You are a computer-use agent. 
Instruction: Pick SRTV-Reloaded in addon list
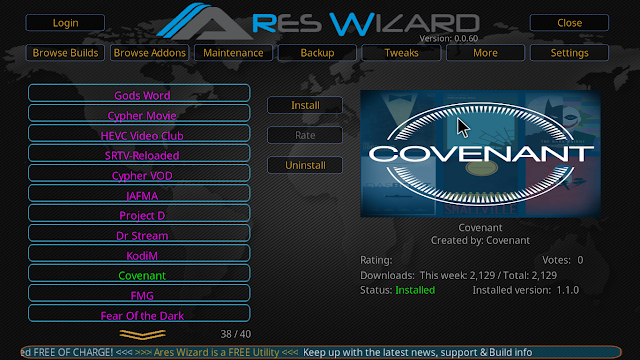coord(139,153)
